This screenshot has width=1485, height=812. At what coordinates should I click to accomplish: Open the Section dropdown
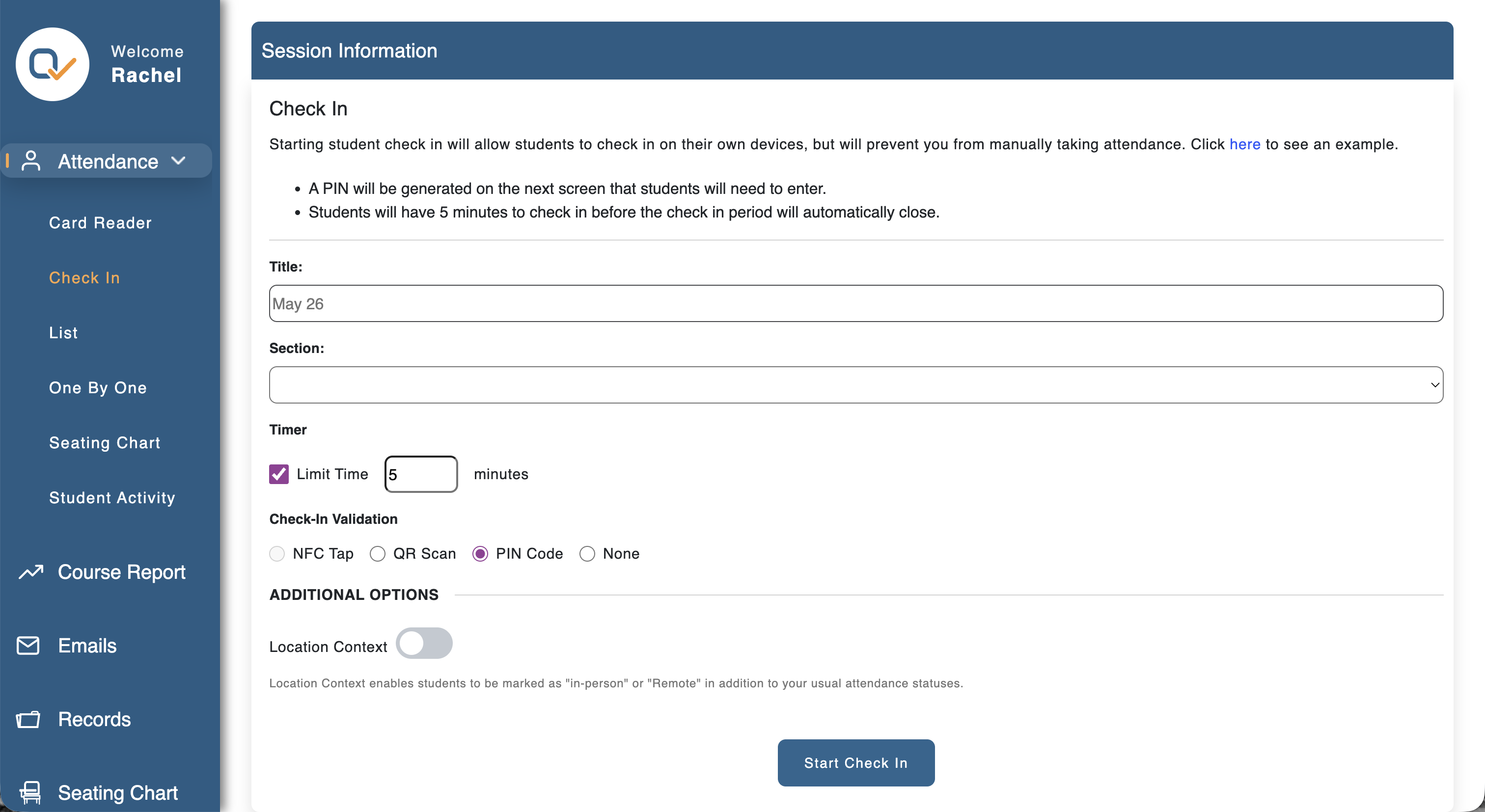pyautogui.click(x=856, y=385)
